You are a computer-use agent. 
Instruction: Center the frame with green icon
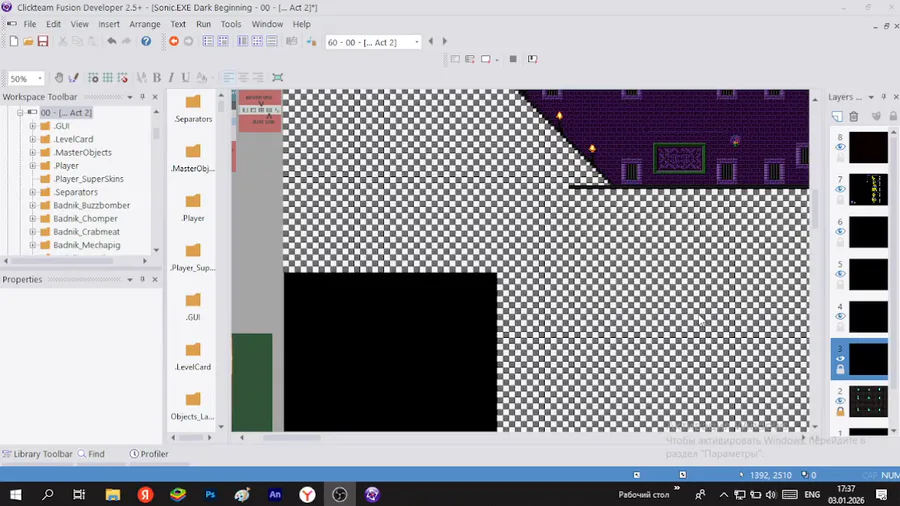[x=278, y=77]
